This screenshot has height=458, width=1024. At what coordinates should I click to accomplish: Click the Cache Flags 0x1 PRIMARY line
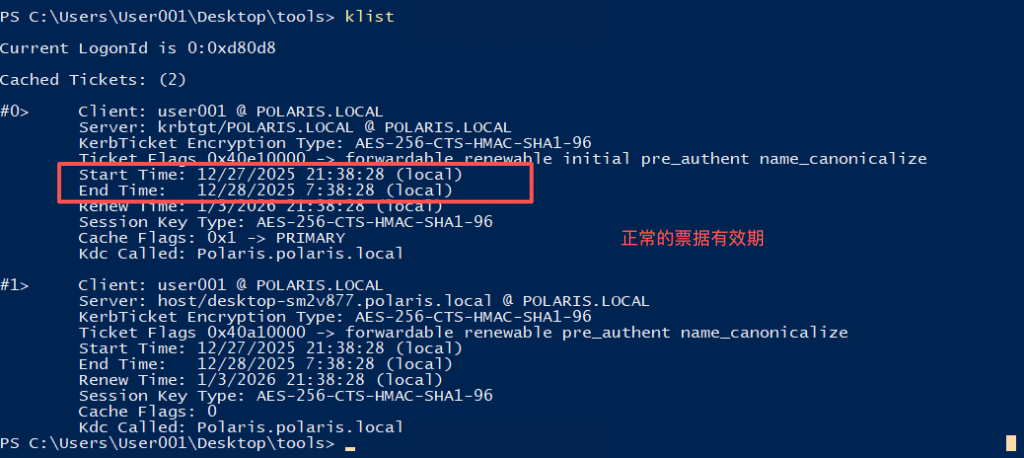pyautogui.click(x=211, y=238)
